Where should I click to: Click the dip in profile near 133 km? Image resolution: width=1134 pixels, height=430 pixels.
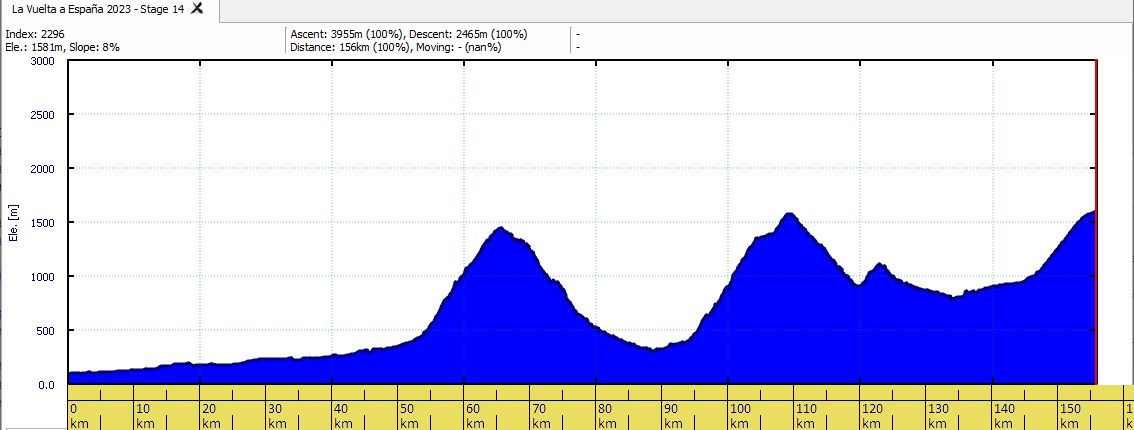click(x=954, y=296)
